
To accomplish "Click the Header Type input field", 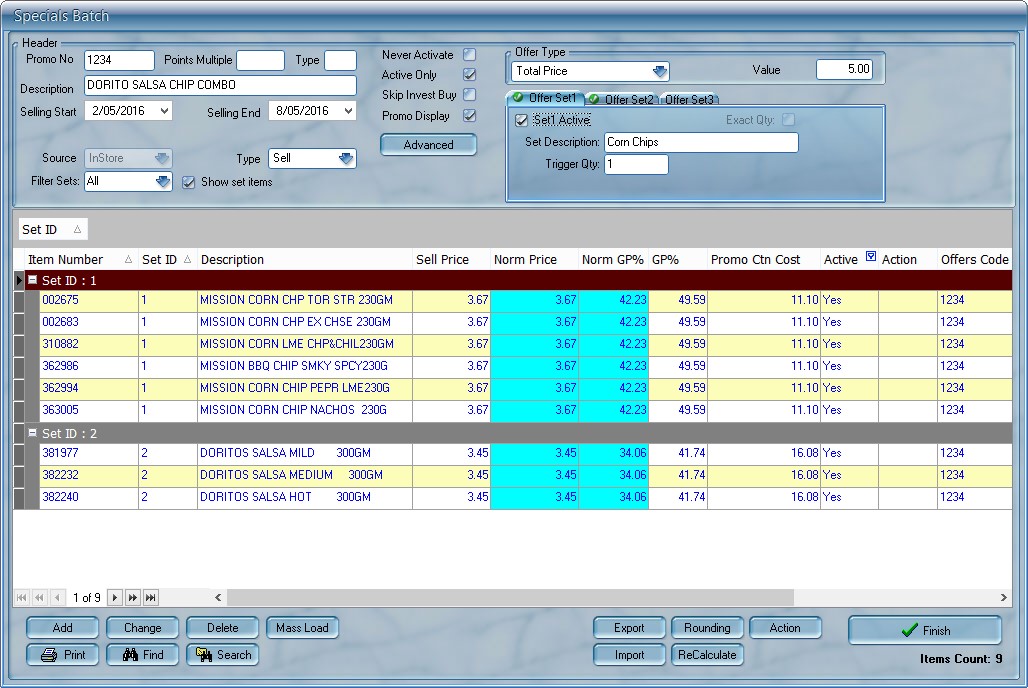I will click(340, 60).
